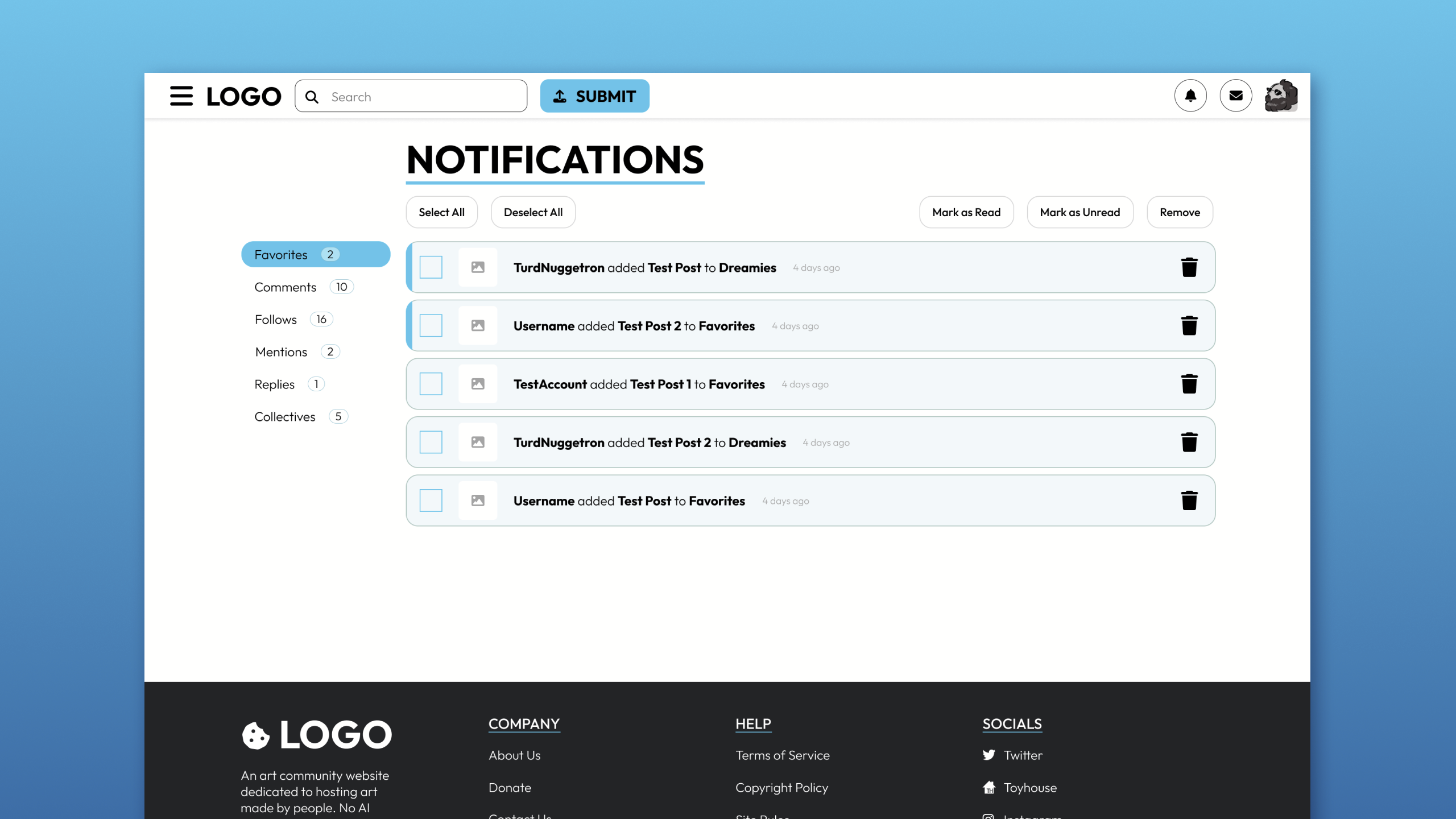Open the Collectives notification category

(x=284, y=417)
